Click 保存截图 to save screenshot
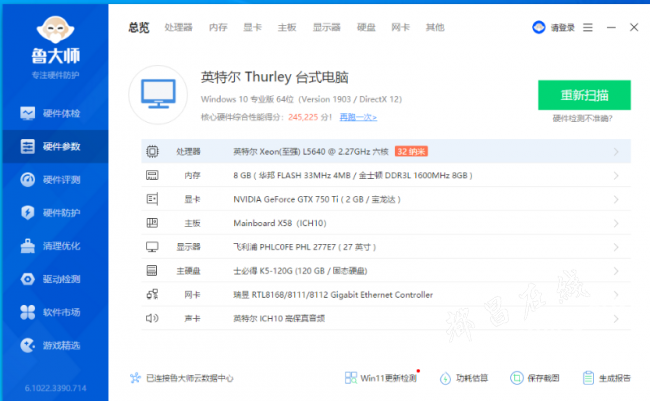 535,378
